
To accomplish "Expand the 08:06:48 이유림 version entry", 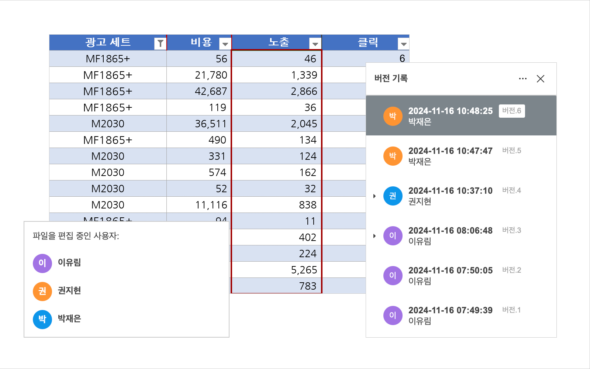I will coord(374,236).
